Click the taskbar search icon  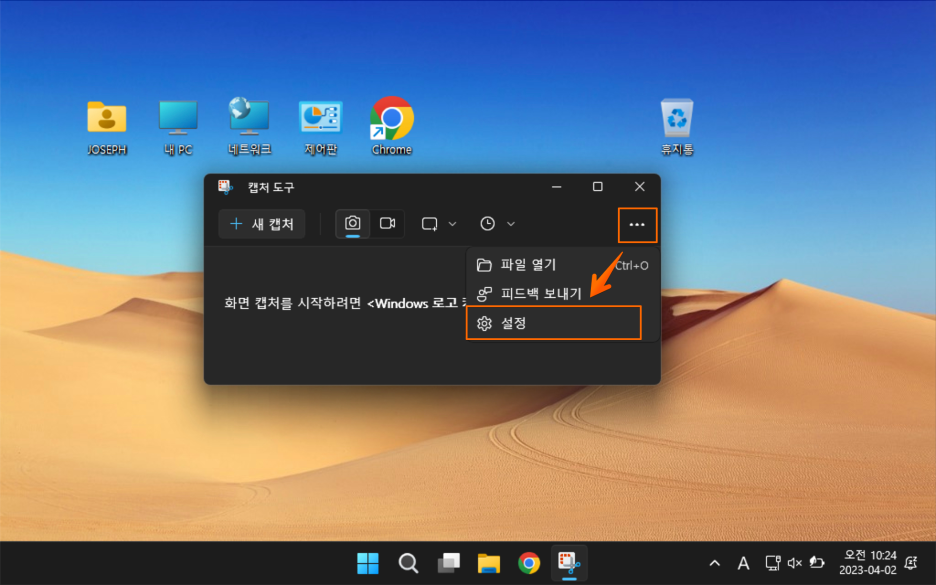[x=408, y=563]
